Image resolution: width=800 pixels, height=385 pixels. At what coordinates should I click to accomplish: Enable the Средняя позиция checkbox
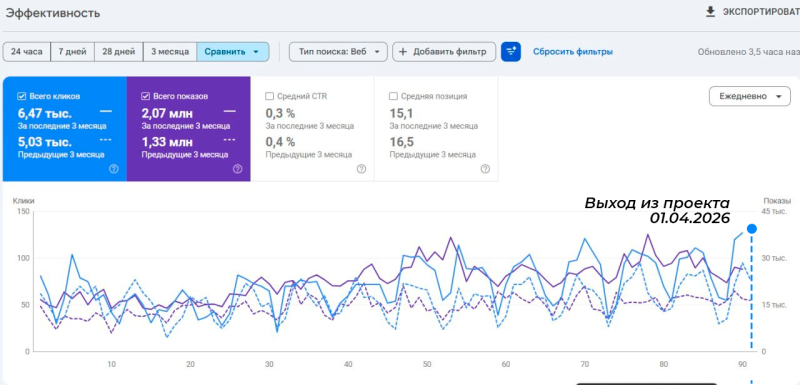click(393, 96)
